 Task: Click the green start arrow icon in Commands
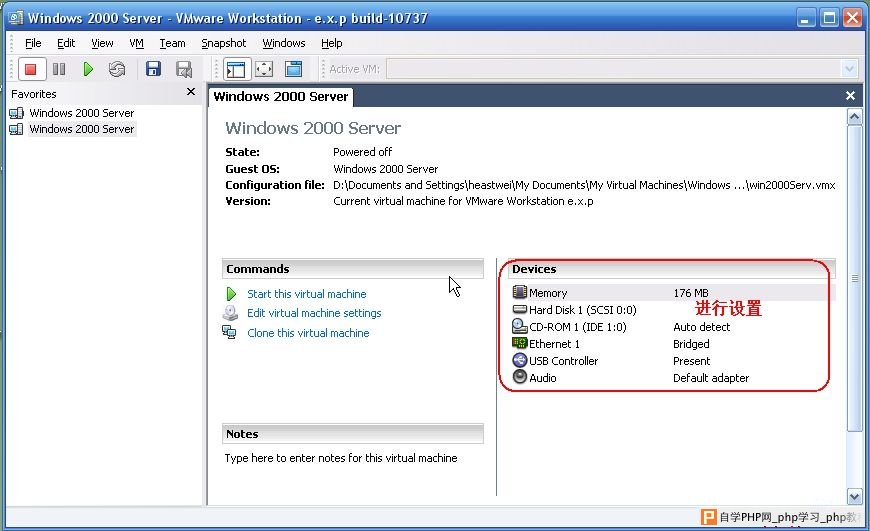tap(231, 294)
